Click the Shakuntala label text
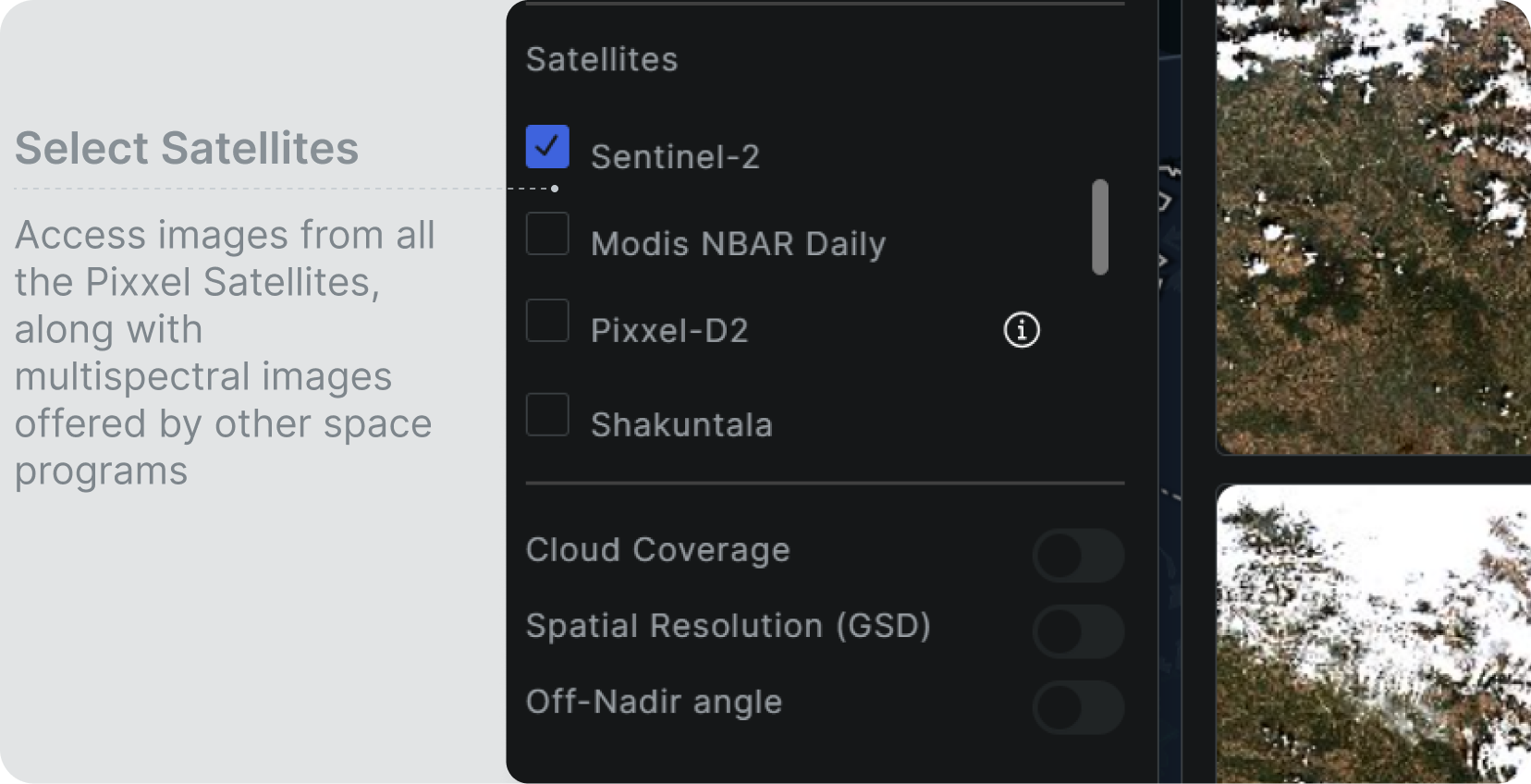 coord(681,425)
